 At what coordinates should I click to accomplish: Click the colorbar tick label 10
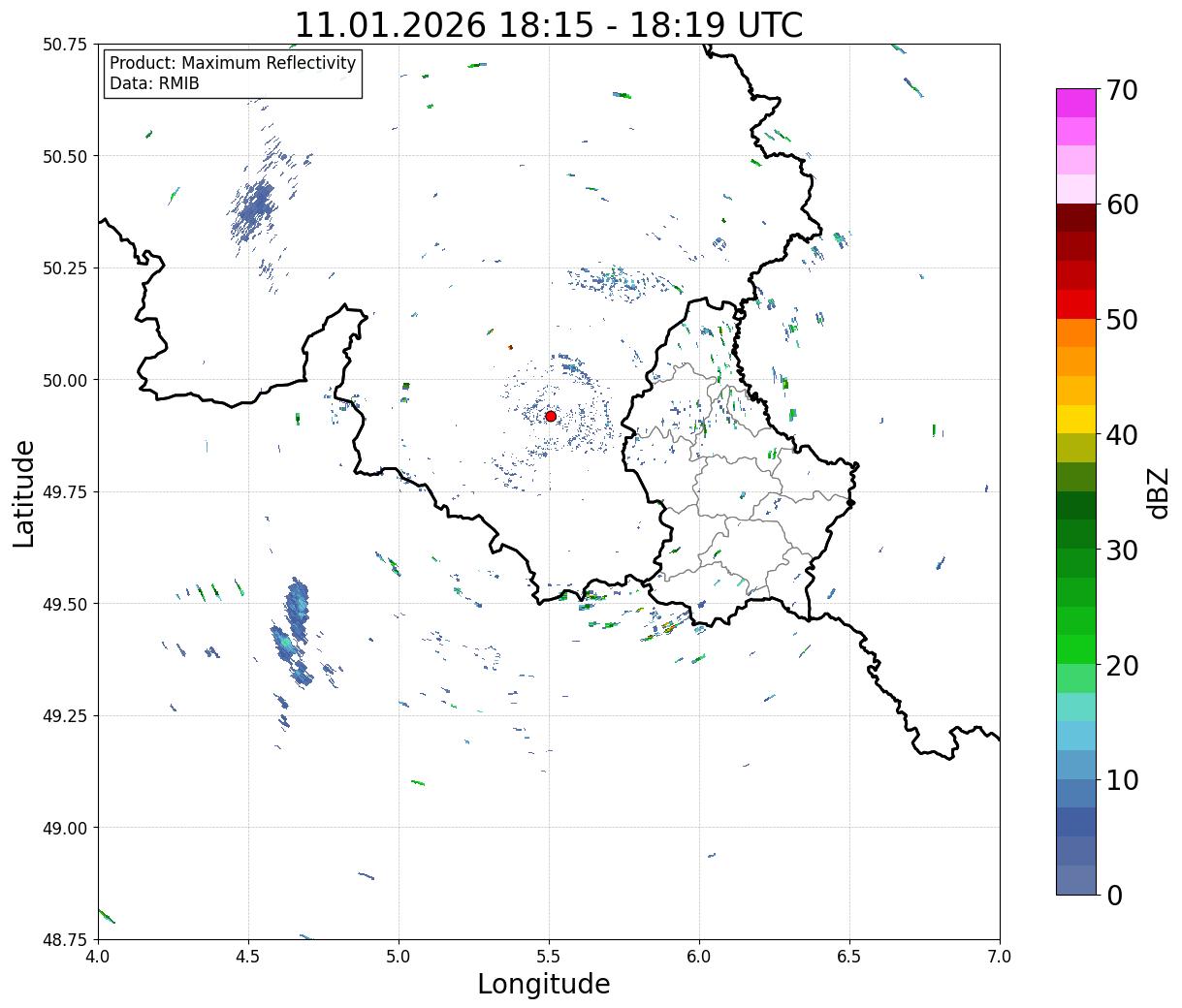pos(1122,779)
